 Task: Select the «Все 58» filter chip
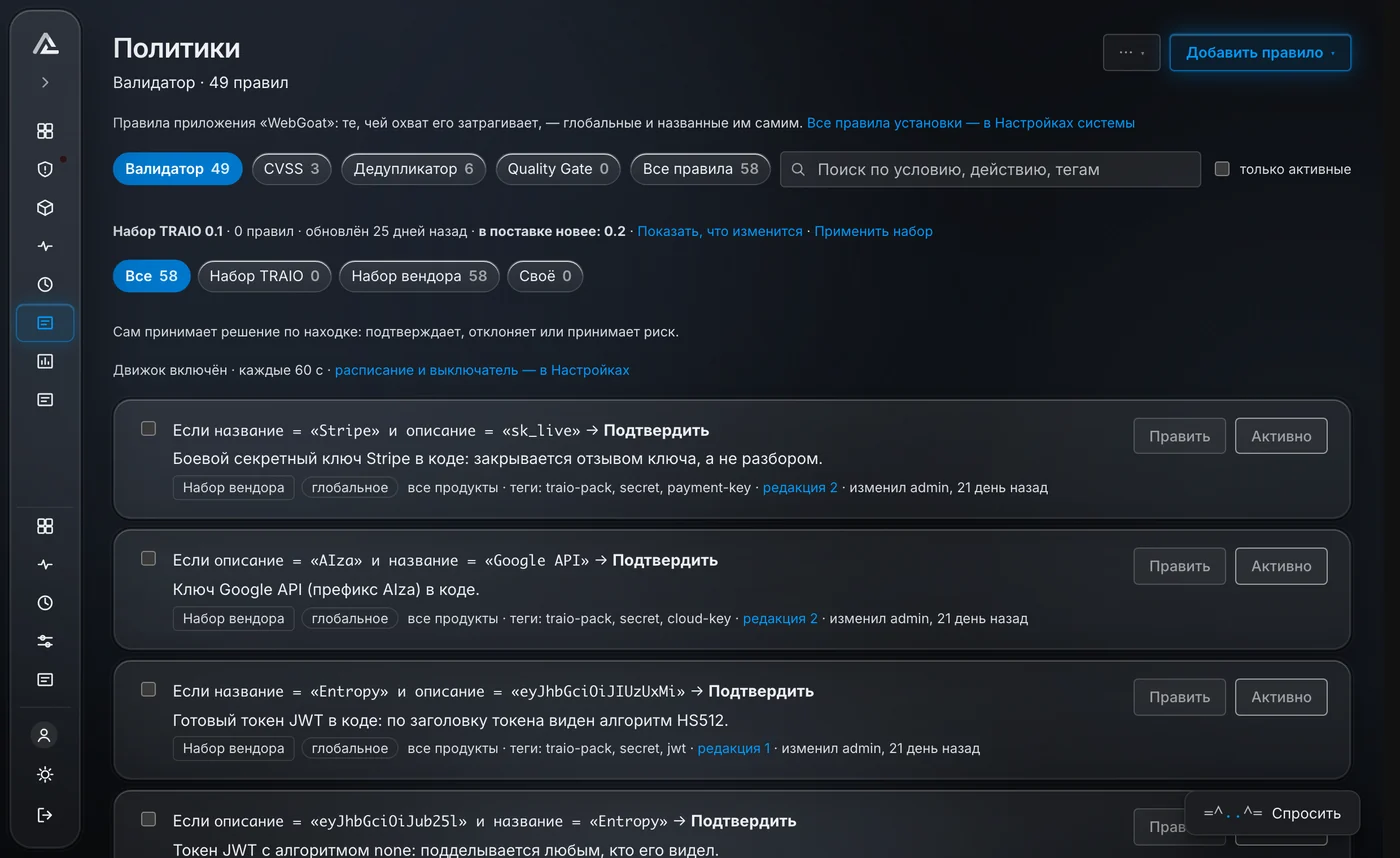[151, 276]
